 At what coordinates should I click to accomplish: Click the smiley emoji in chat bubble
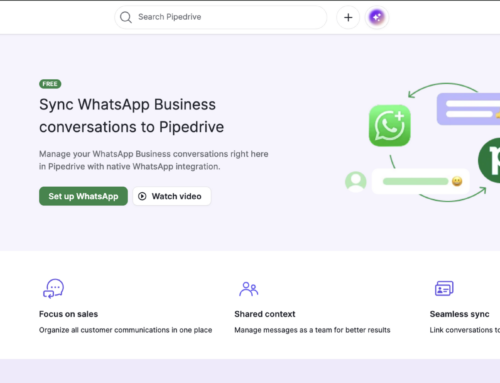tap(457, 181)
